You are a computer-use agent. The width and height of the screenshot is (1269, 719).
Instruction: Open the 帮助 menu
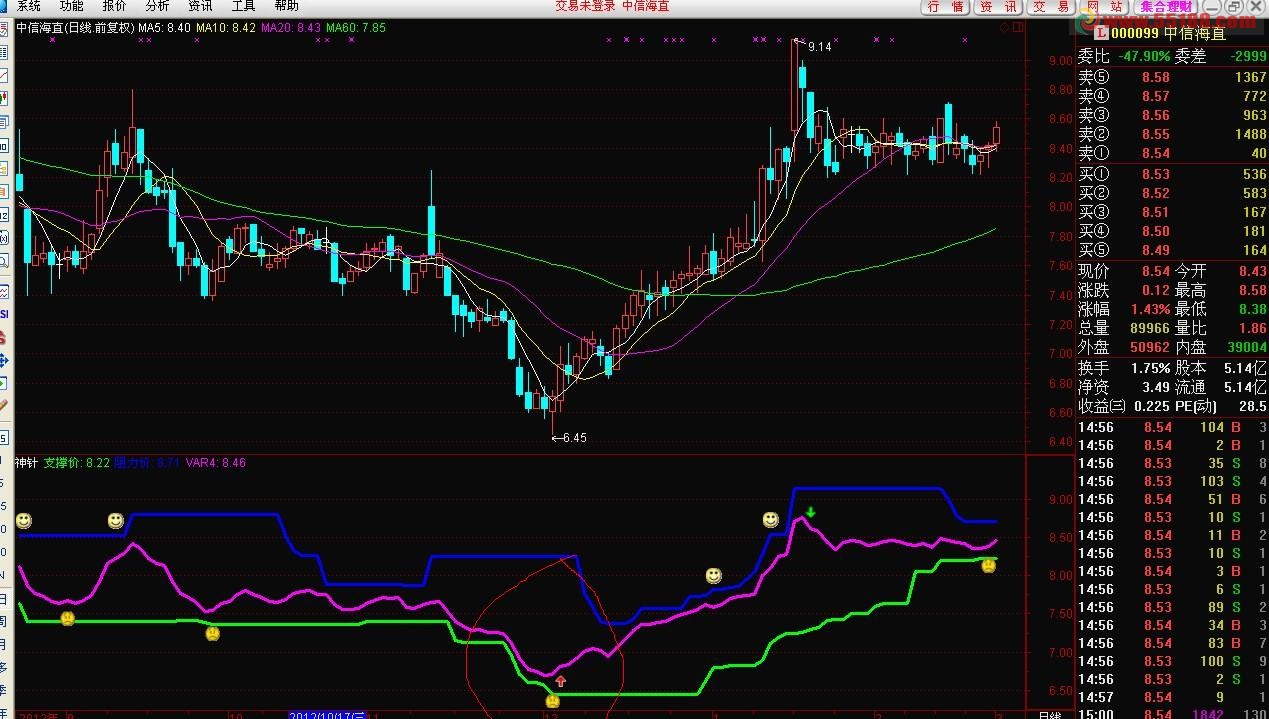click(x=286, y=6)
